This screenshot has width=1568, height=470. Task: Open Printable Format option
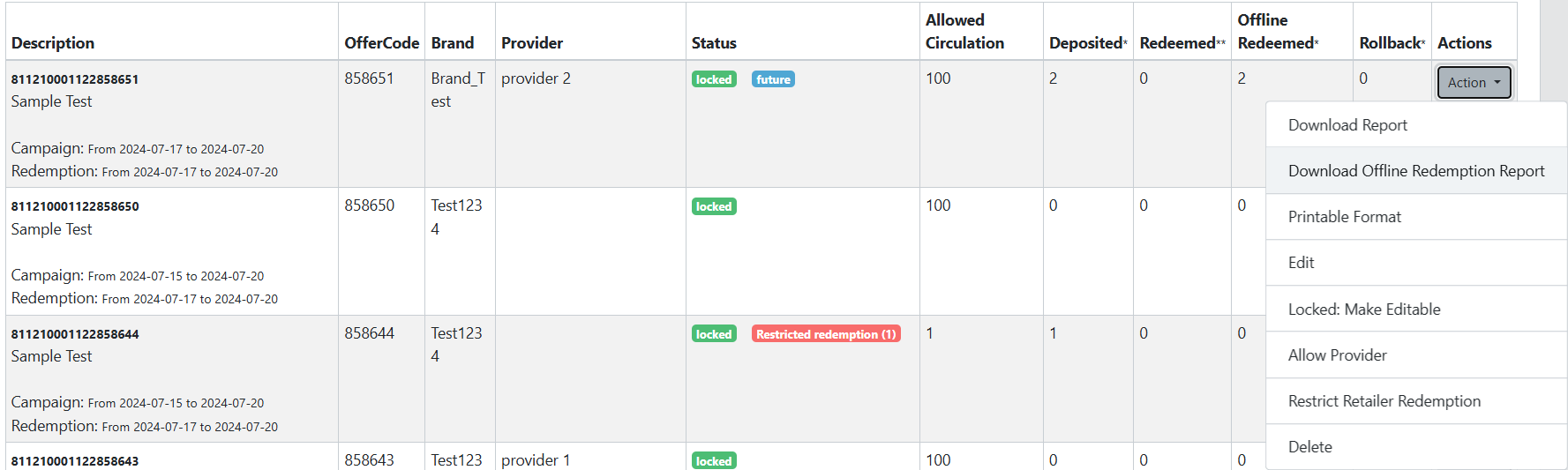[x=1344, y=217]
